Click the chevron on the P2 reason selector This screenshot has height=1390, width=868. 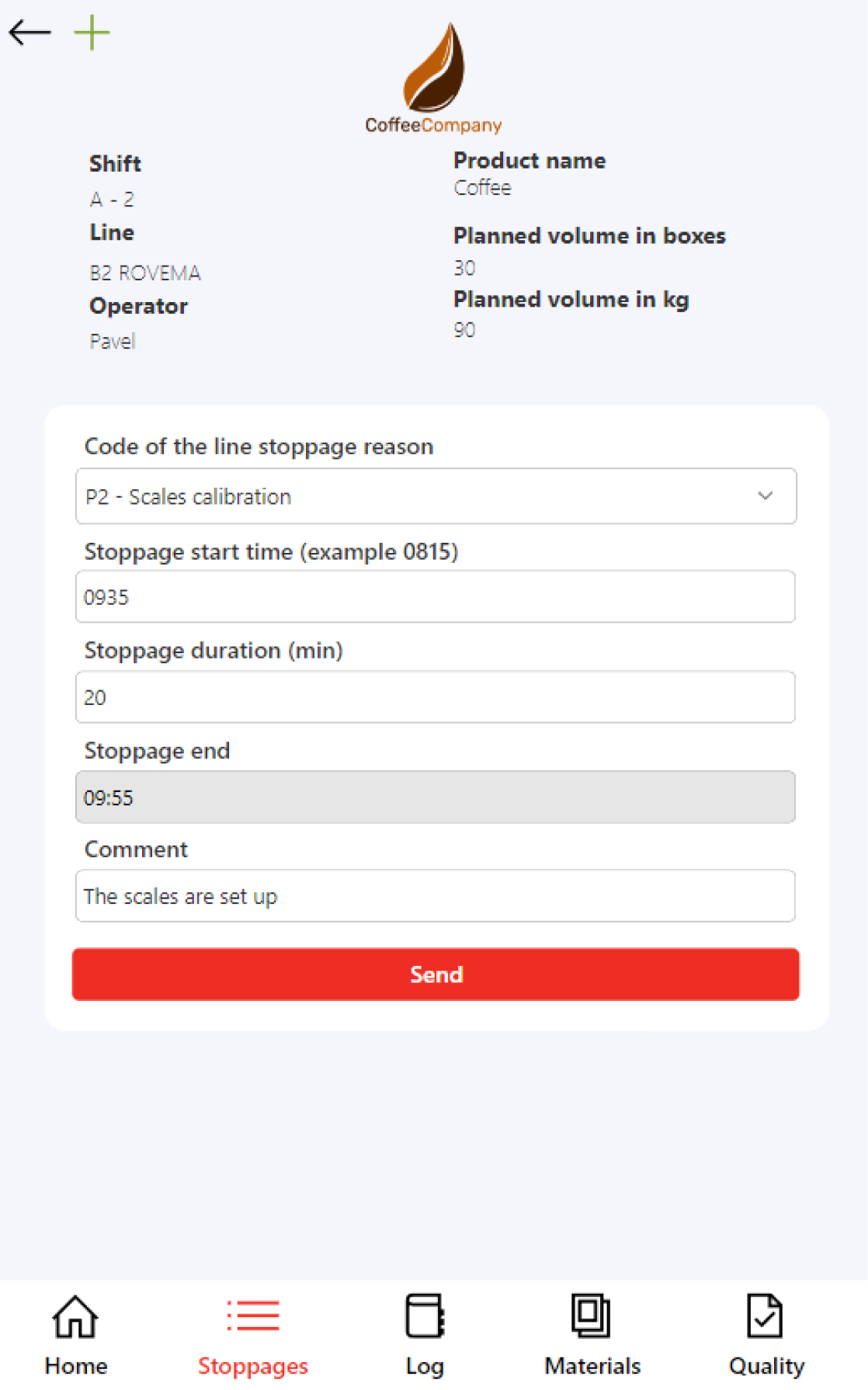[x=766, y=496]
